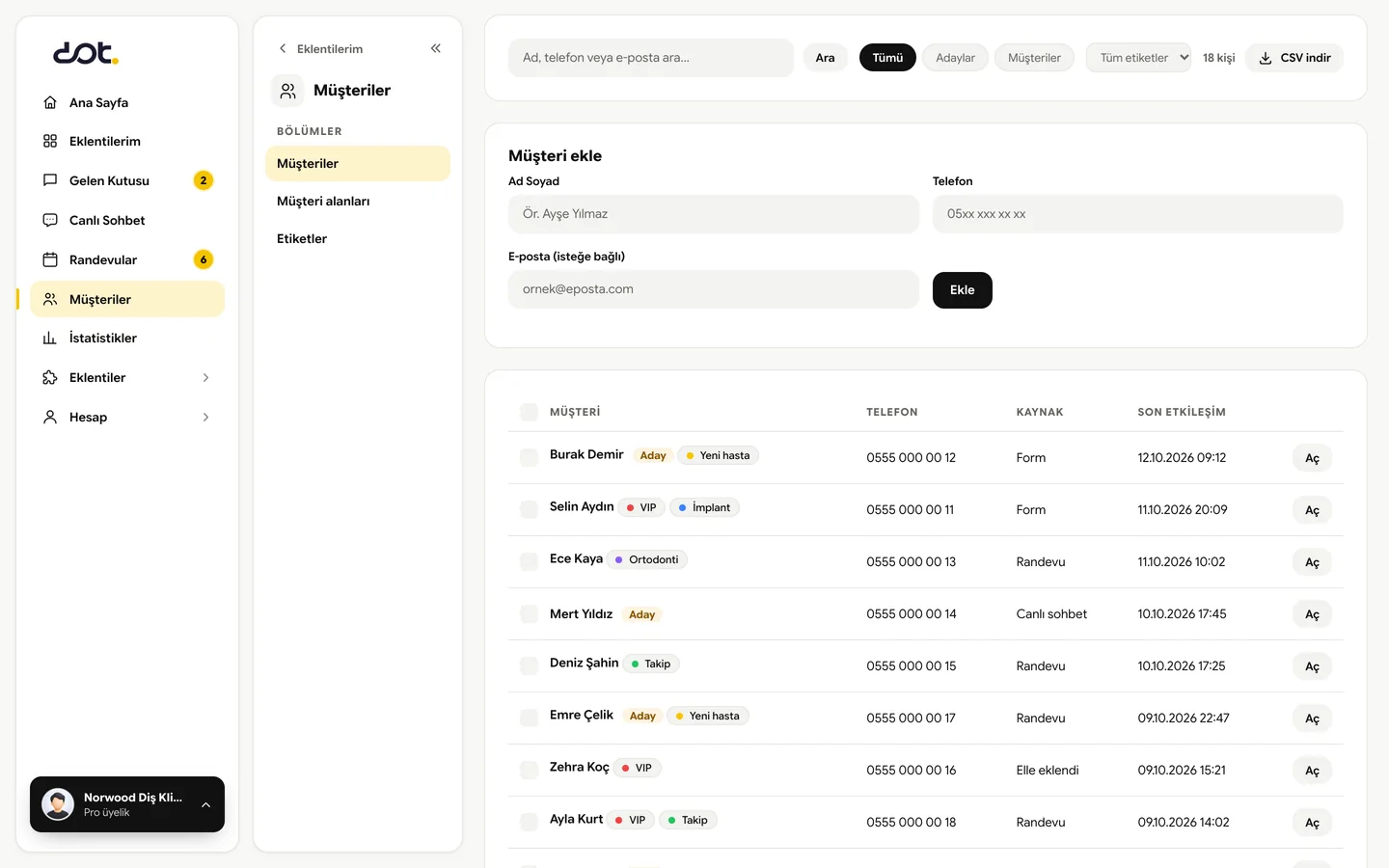
Task: Collapse the panel with double chevron icon
Action: (436, 48)
